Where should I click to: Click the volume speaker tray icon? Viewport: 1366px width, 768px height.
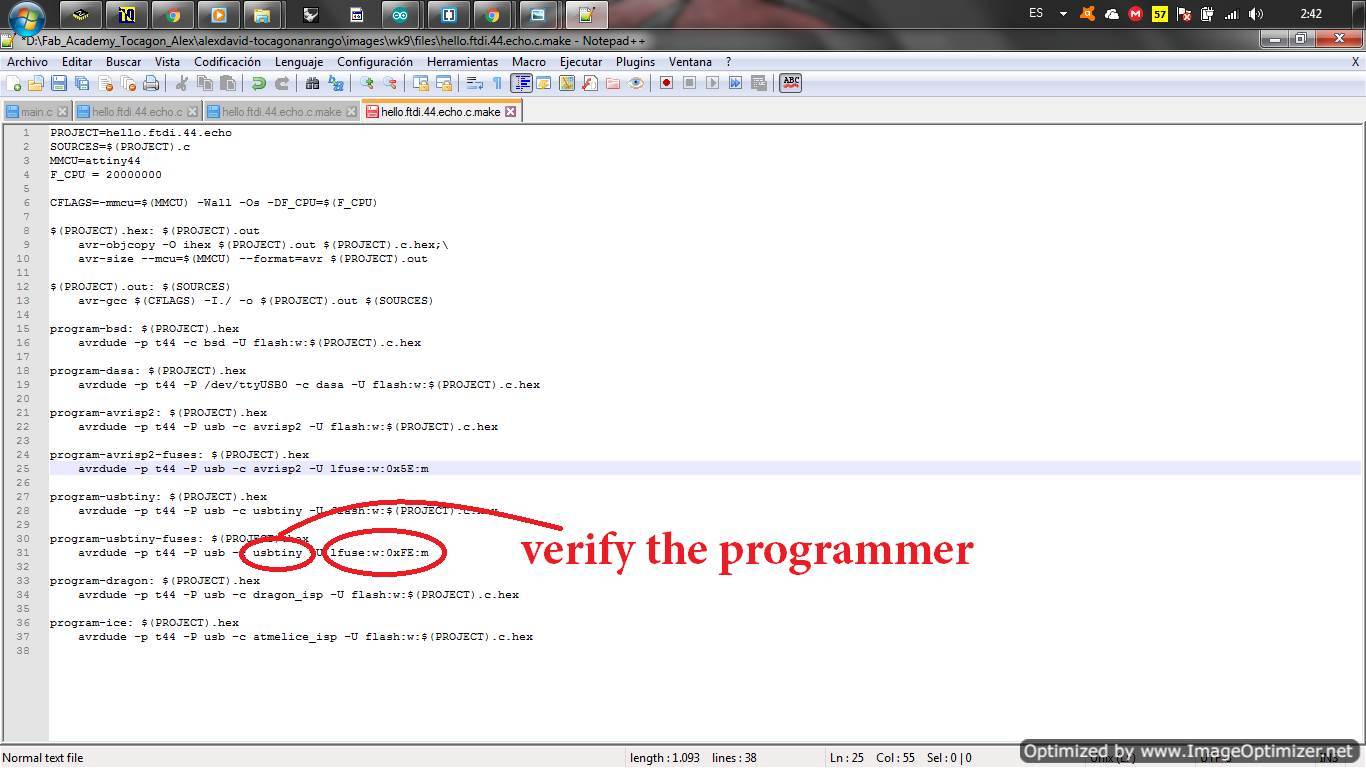pos(1256,14)
